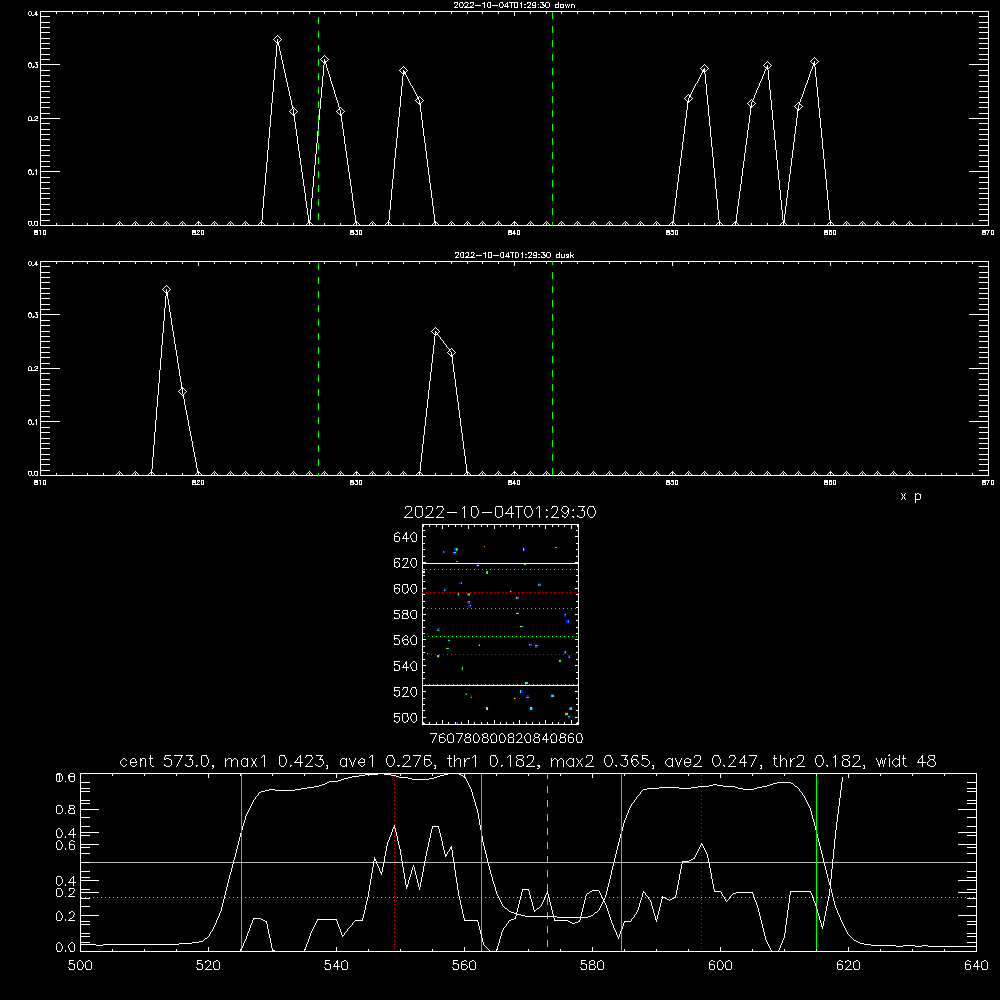1000x1000 pixels.
Task: Click '620' on the bottom plot x-axis
Action: point(848,966)
